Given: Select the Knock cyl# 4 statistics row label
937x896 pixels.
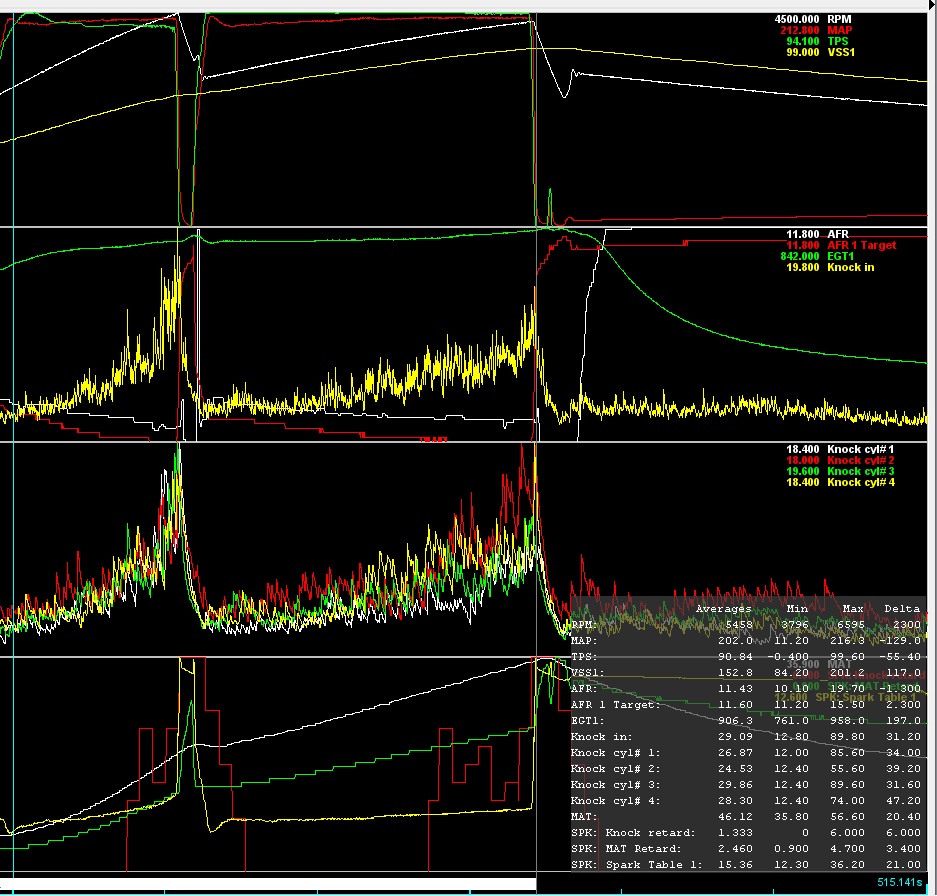Looking at the screenshot, I should (616, 800).
